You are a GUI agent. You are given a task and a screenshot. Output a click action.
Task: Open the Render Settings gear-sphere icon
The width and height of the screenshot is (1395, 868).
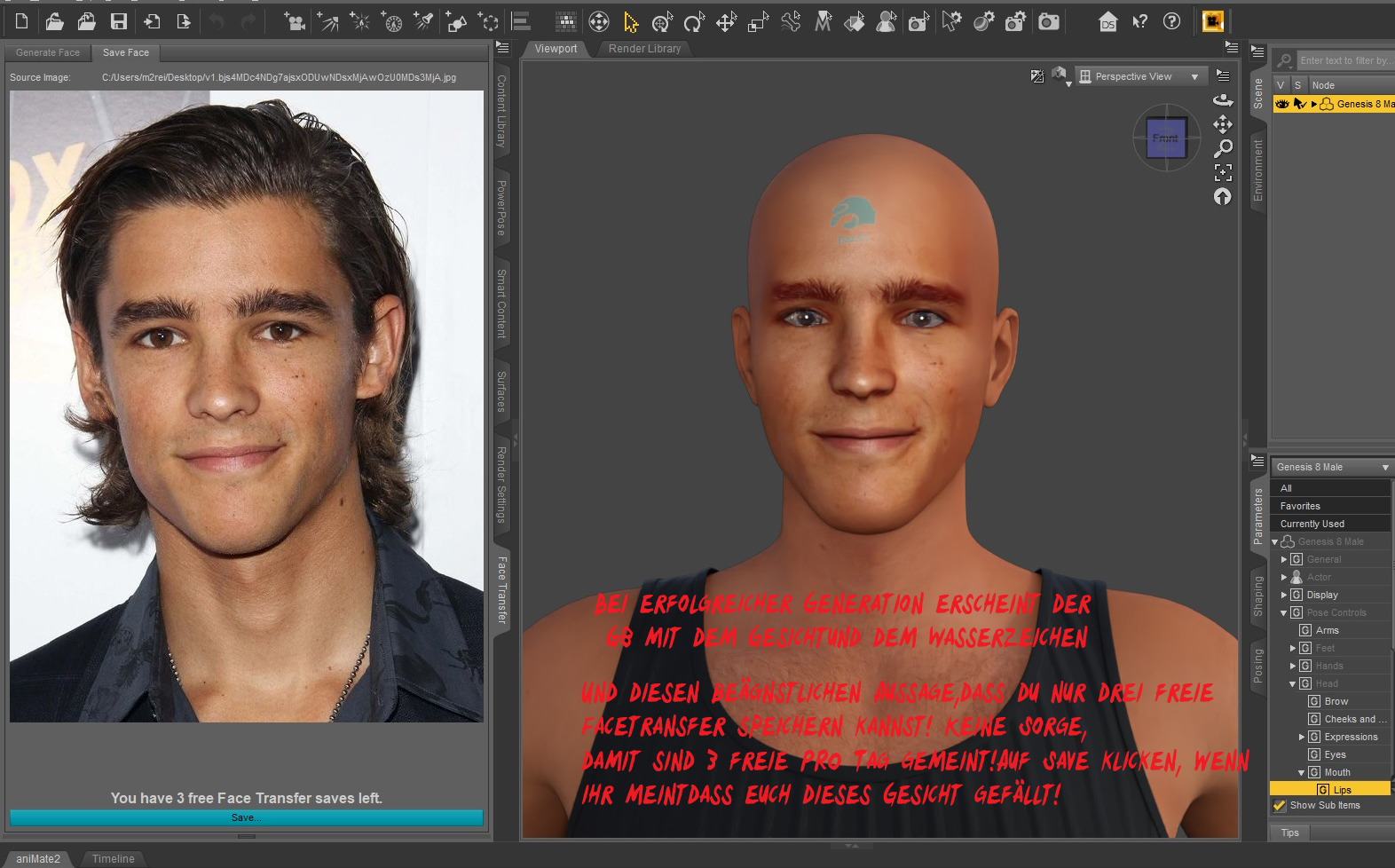(x=983, y=21)
